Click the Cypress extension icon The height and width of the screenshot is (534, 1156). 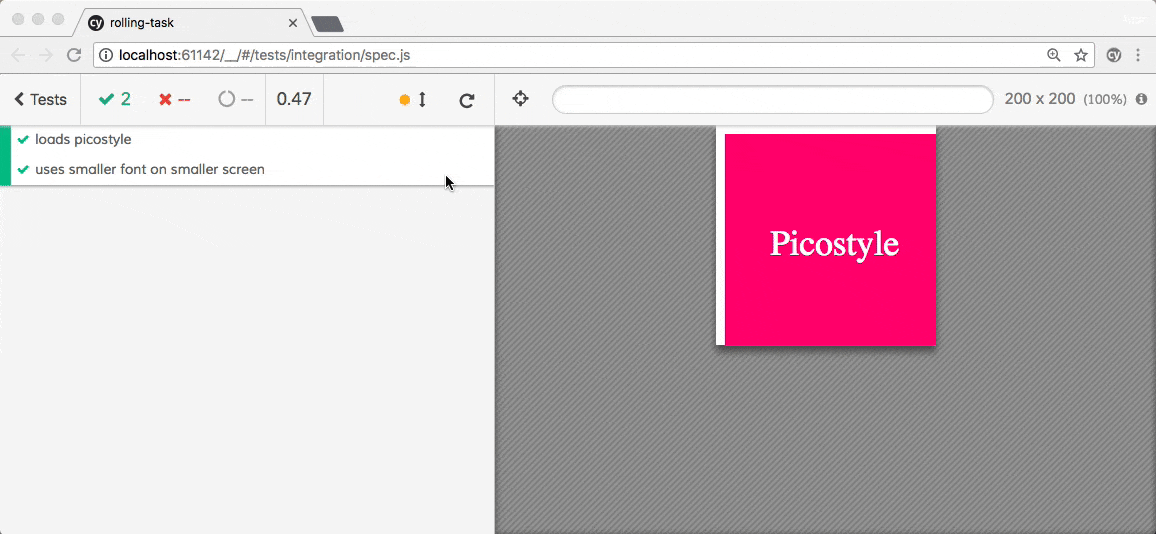pyautogui.click(x=1115, y=55)
